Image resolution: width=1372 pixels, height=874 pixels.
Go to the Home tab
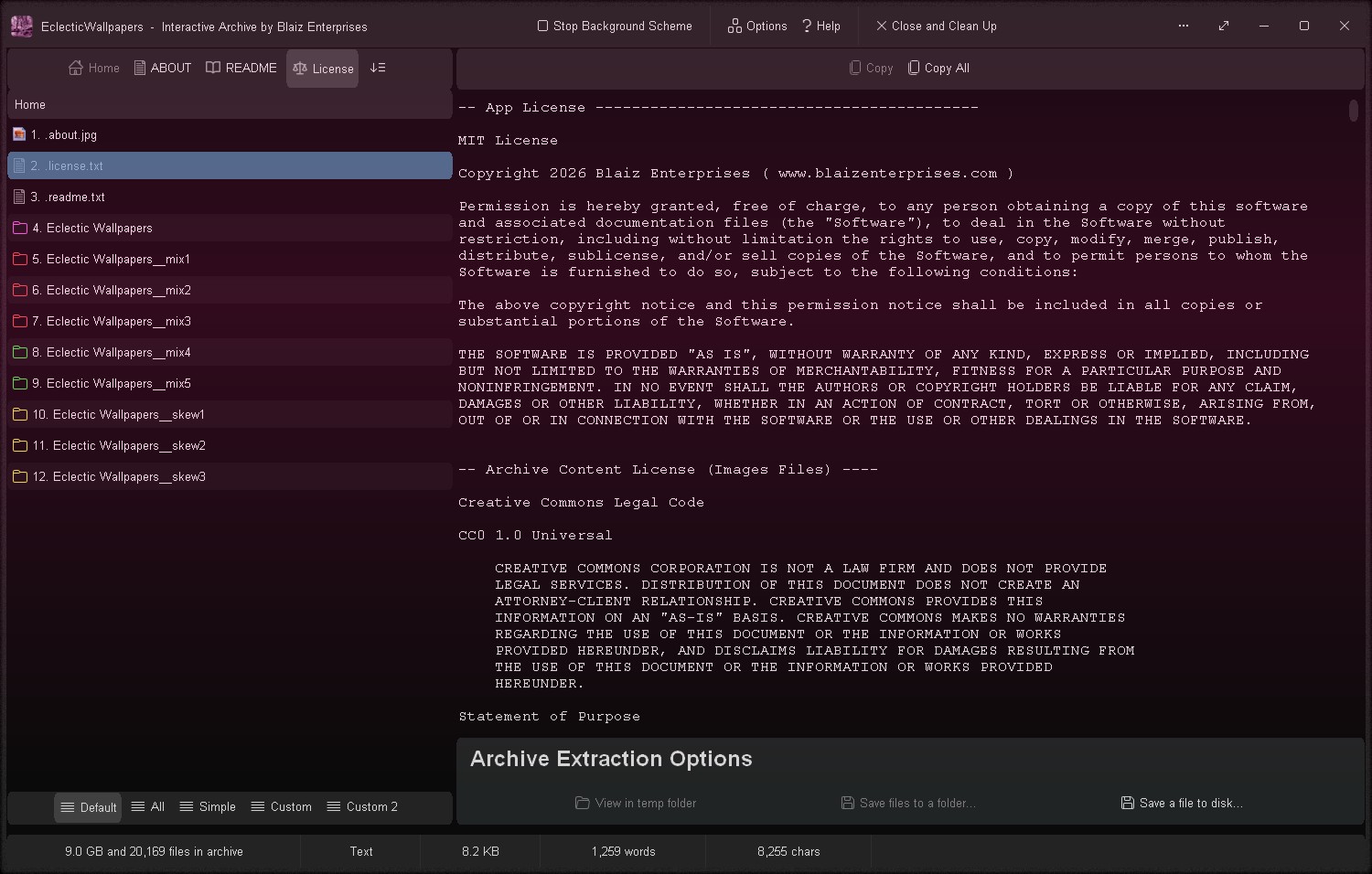tap(94, 69)
